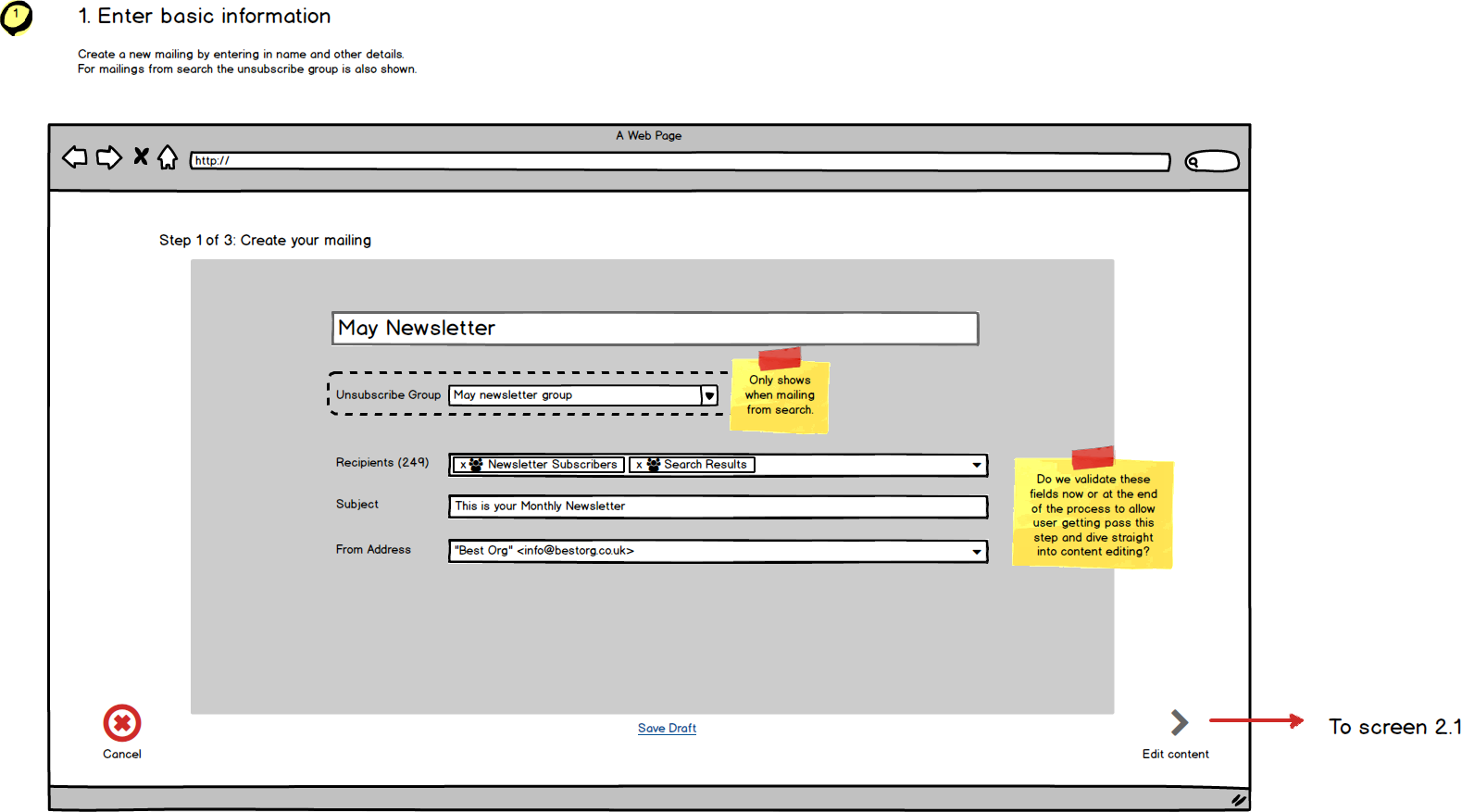This screenshot has width=1462, height=812.
Task: Click the 'Subject' label
Action: tap(357, 505)
